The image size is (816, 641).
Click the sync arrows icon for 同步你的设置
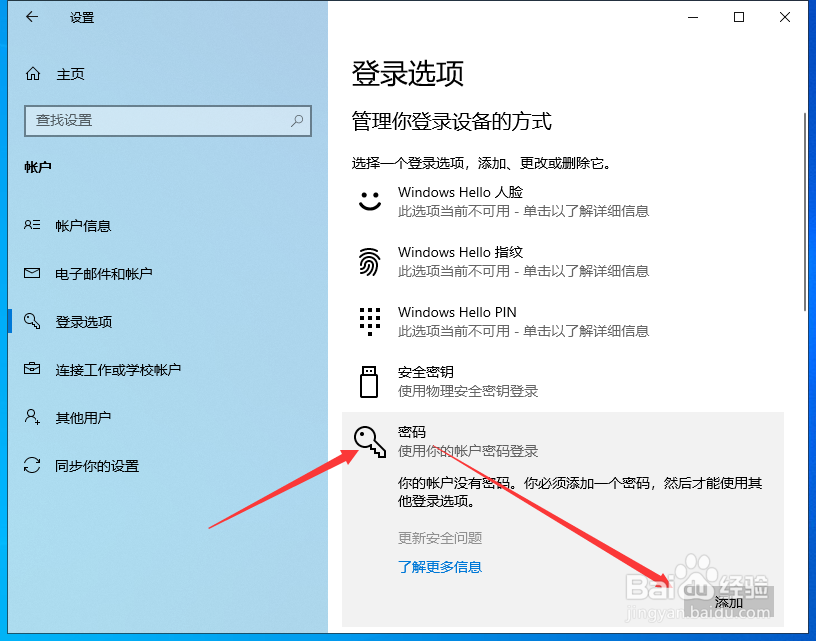[x=32, y=465]
